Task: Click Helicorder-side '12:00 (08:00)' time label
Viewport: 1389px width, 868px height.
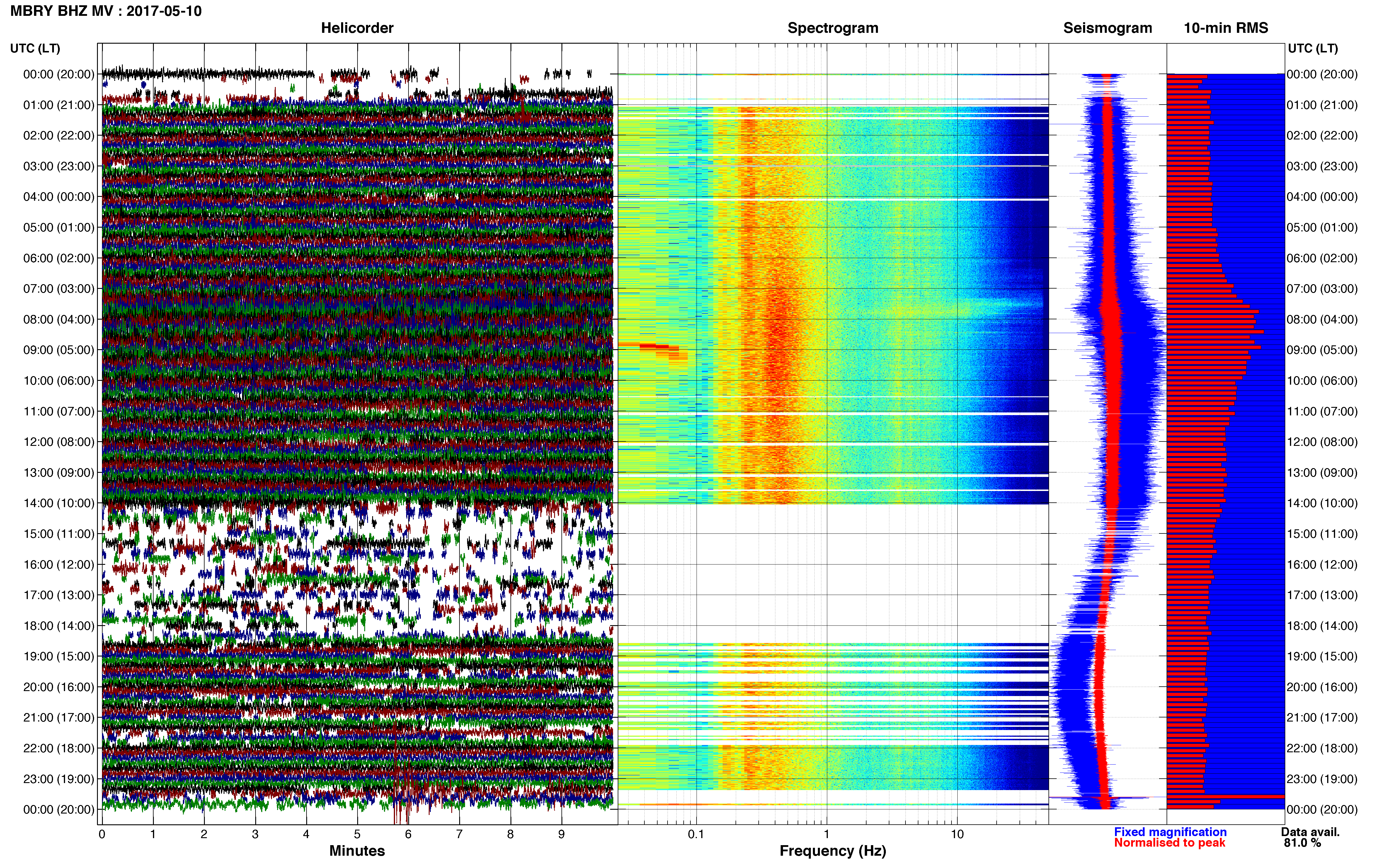Action: [59, 442]
